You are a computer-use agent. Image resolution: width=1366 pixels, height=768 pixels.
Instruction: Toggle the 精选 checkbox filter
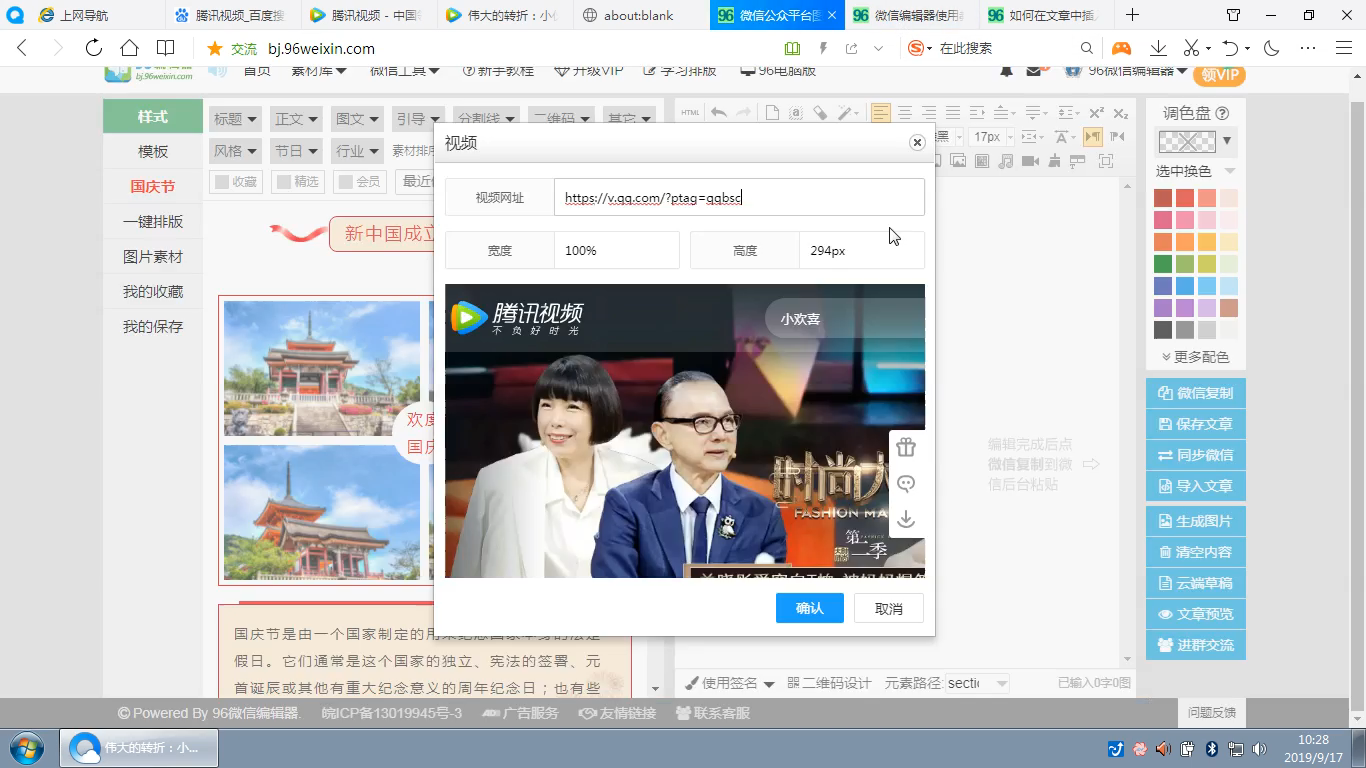(x=284, y=182)
